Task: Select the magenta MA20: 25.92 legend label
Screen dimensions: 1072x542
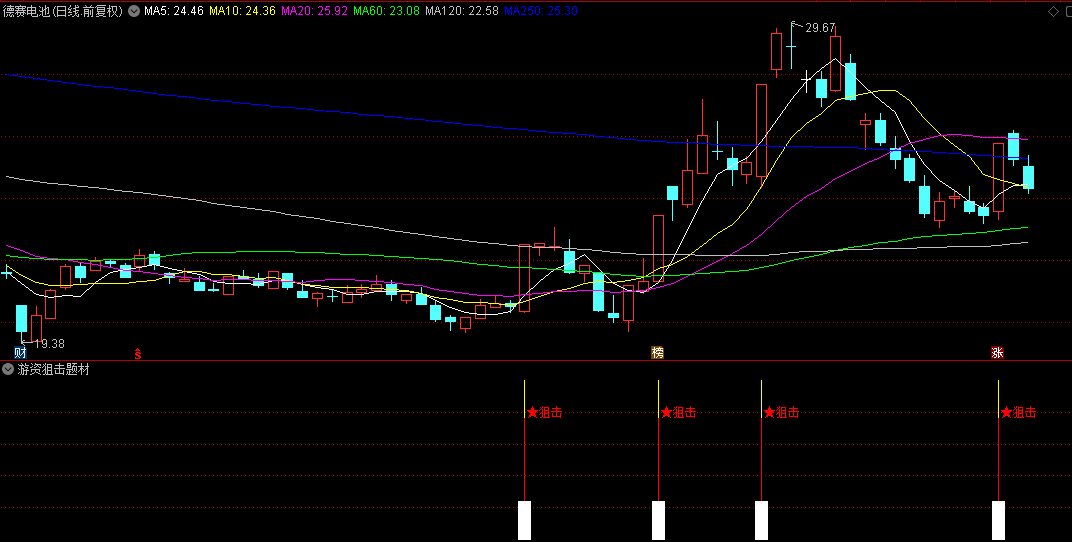Action: pyautogui.click(x=315, y=11)
